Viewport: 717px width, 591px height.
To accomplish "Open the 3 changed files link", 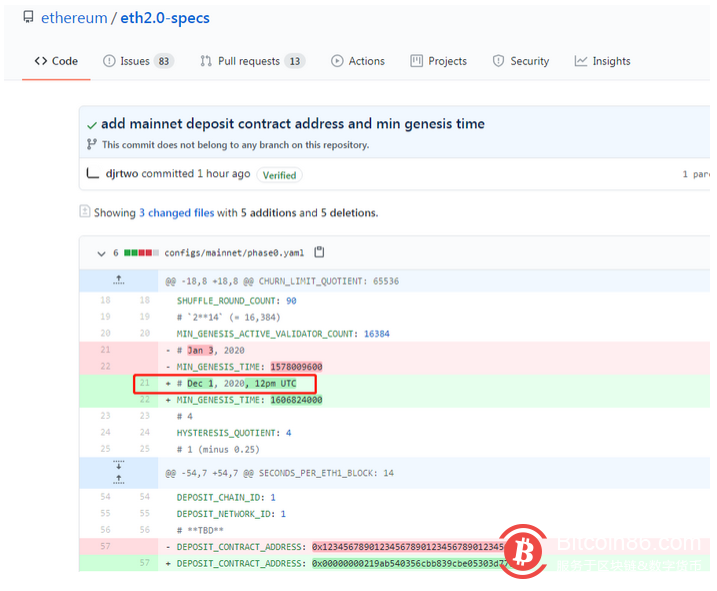I will 177,213.
